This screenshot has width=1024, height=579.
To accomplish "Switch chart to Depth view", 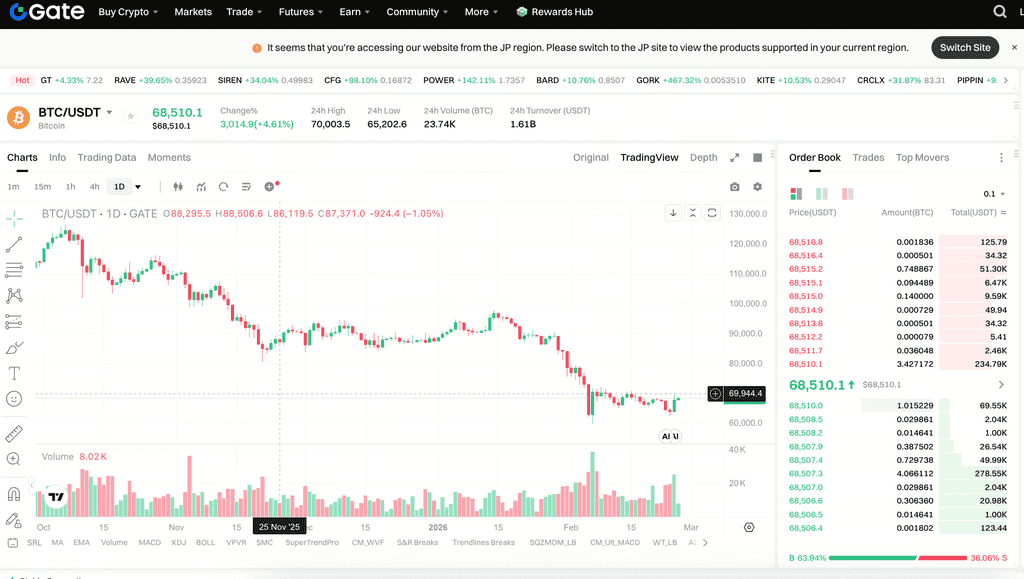I will (703, 157).
